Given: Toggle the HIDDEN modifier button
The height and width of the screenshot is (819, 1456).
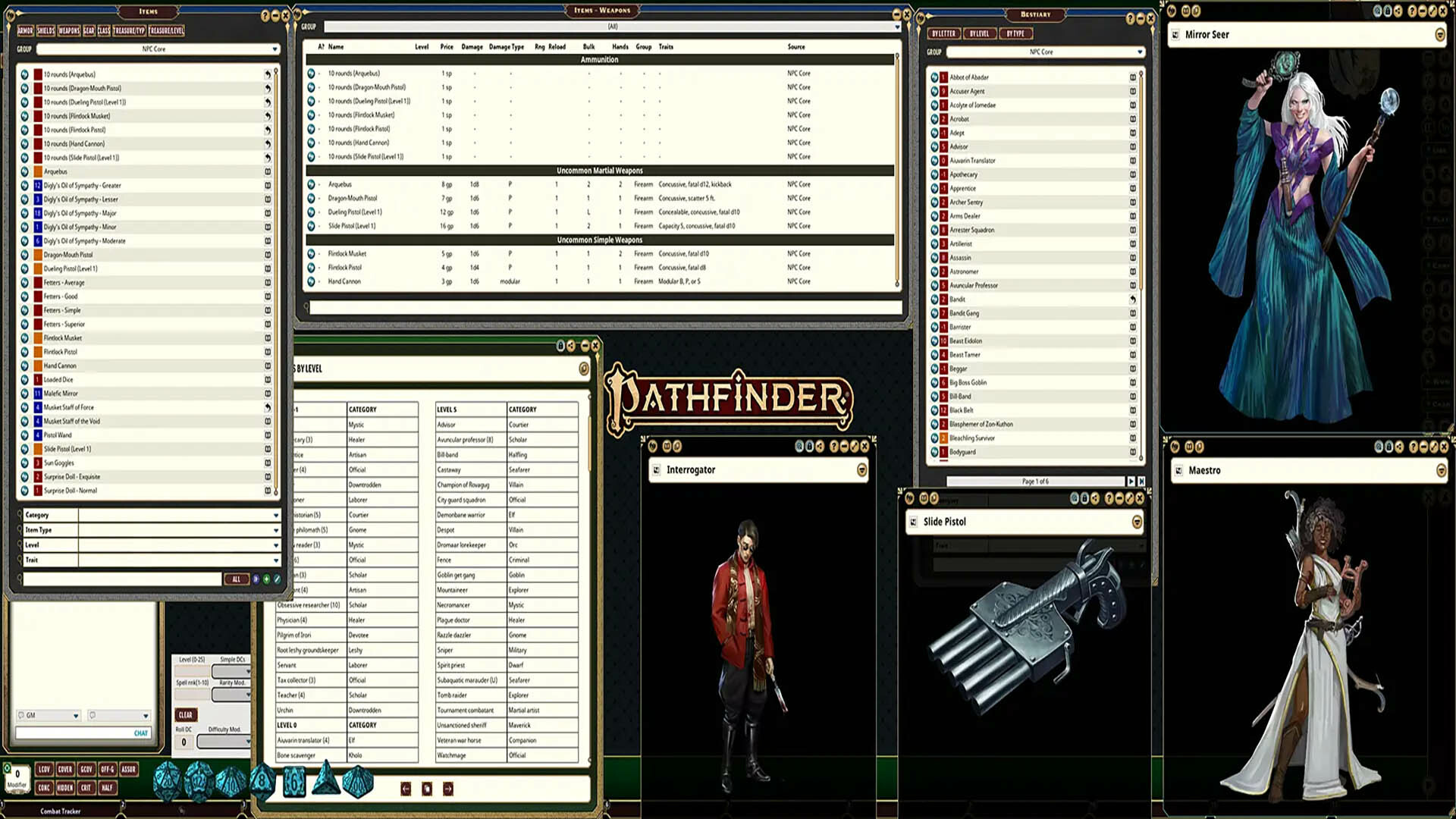Looking at the screenshot, I should (x=65, y=788).
